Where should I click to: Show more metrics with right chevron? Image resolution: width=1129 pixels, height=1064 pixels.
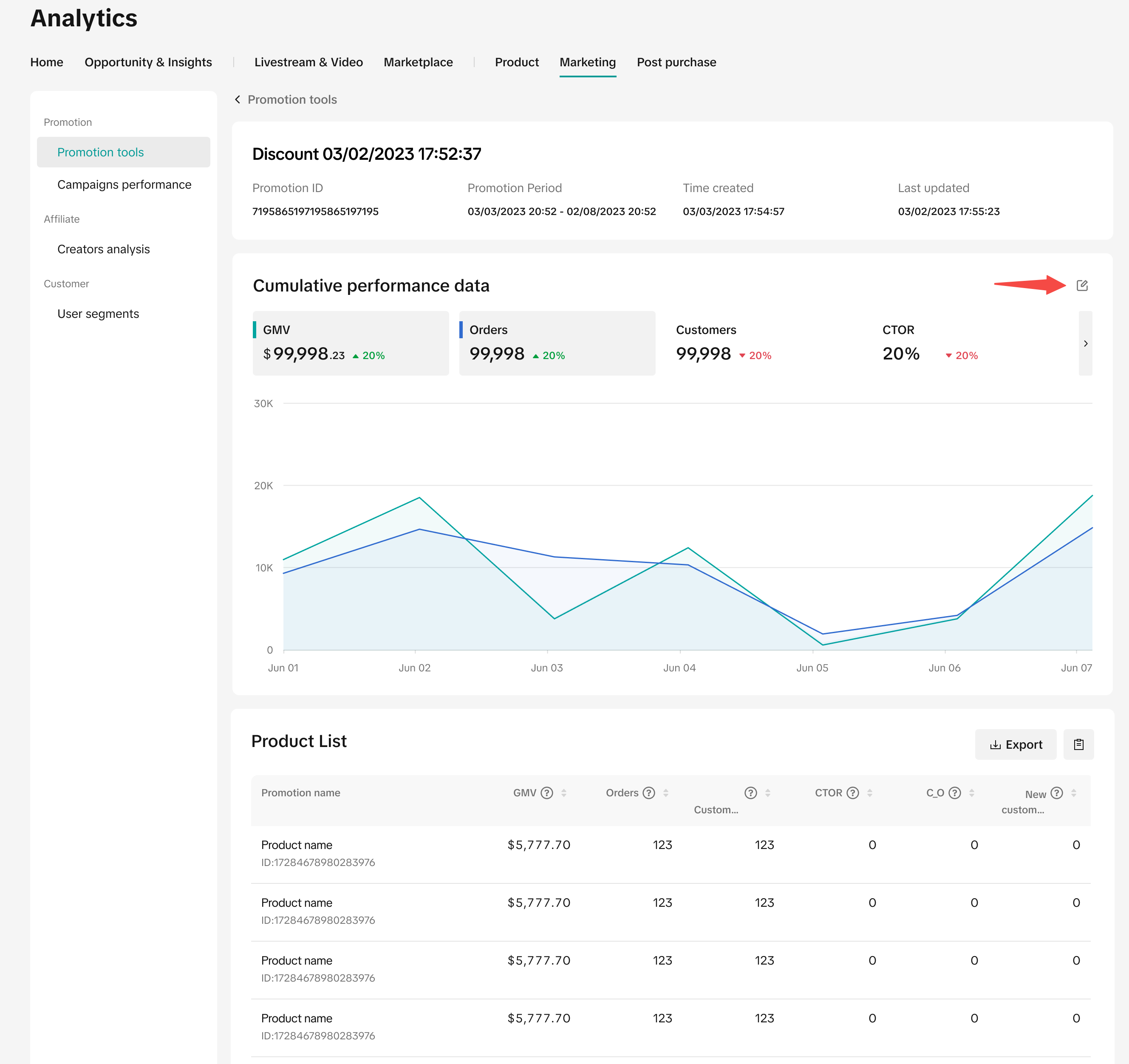(1085, 343)
